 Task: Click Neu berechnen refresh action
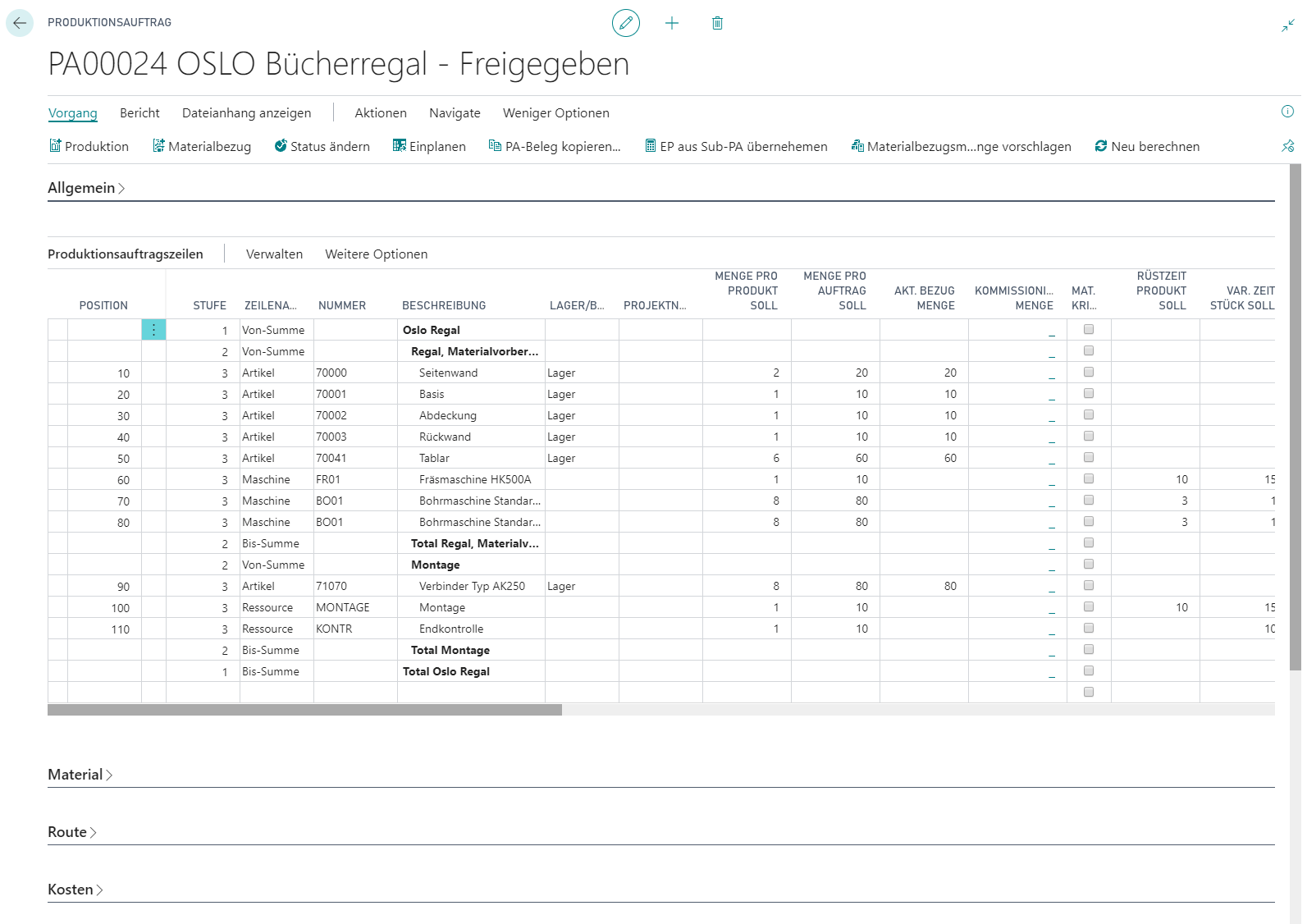(x=1147, y=146)
